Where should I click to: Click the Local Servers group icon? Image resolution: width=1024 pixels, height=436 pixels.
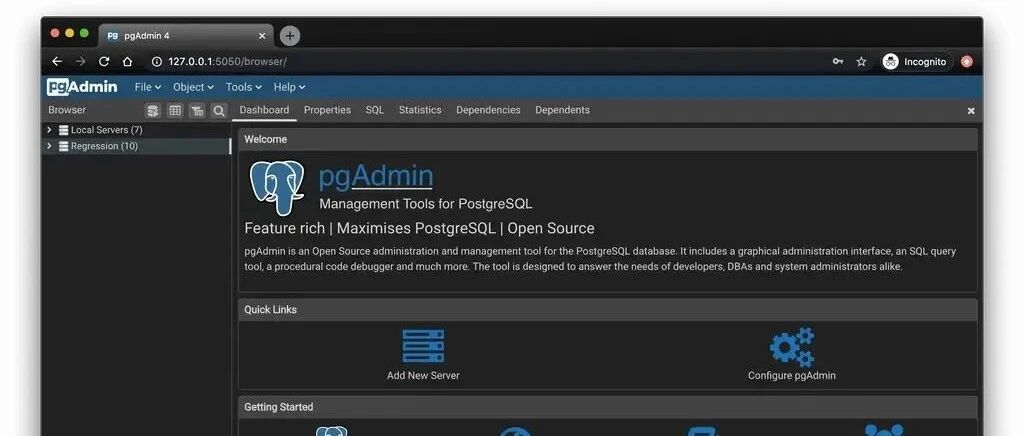(x=63, y=130)
